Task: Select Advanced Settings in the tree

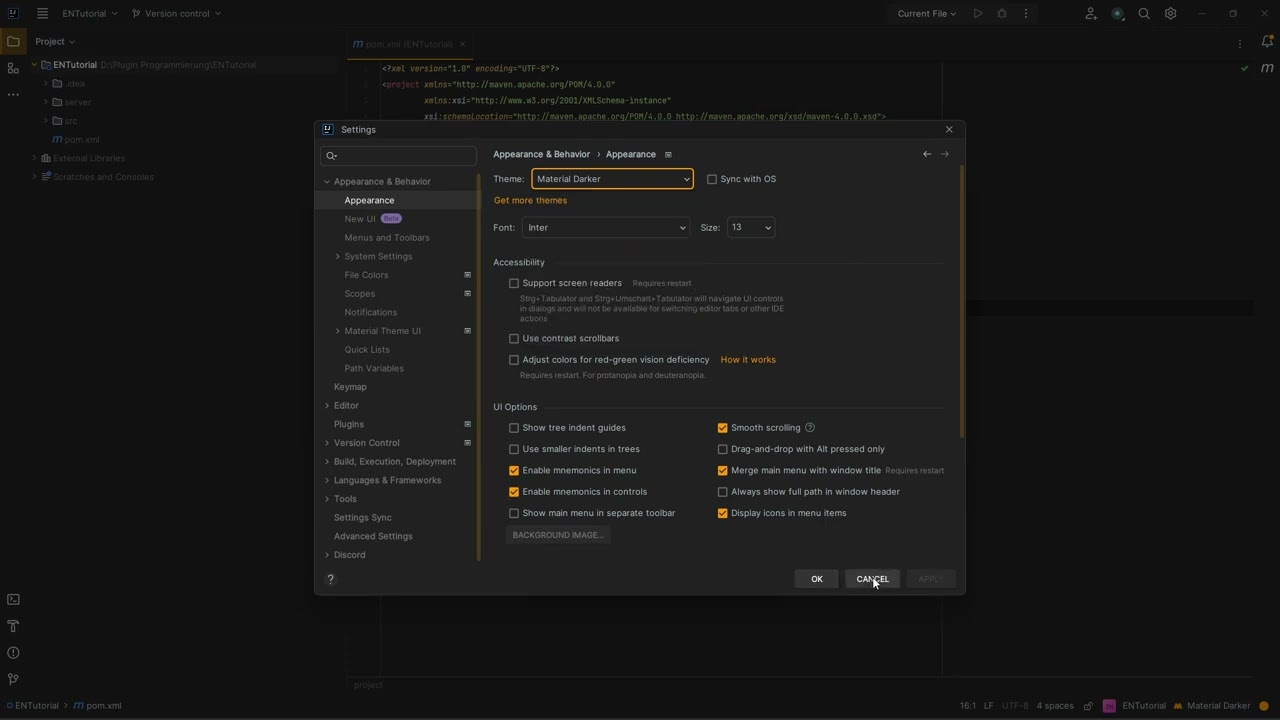Action: tap(373, 537)
